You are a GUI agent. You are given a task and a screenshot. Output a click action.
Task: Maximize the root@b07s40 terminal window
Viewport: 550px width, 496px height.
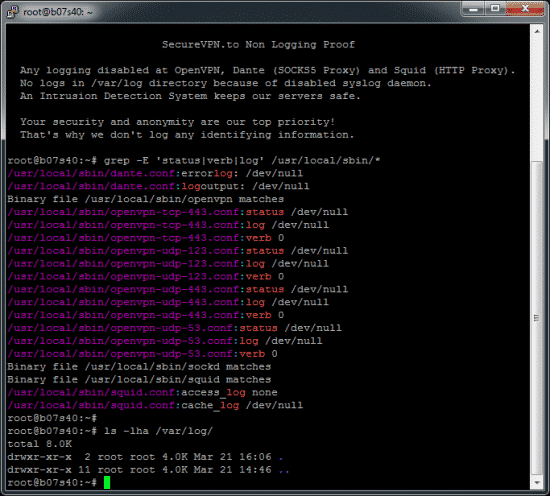pos(495,9)
